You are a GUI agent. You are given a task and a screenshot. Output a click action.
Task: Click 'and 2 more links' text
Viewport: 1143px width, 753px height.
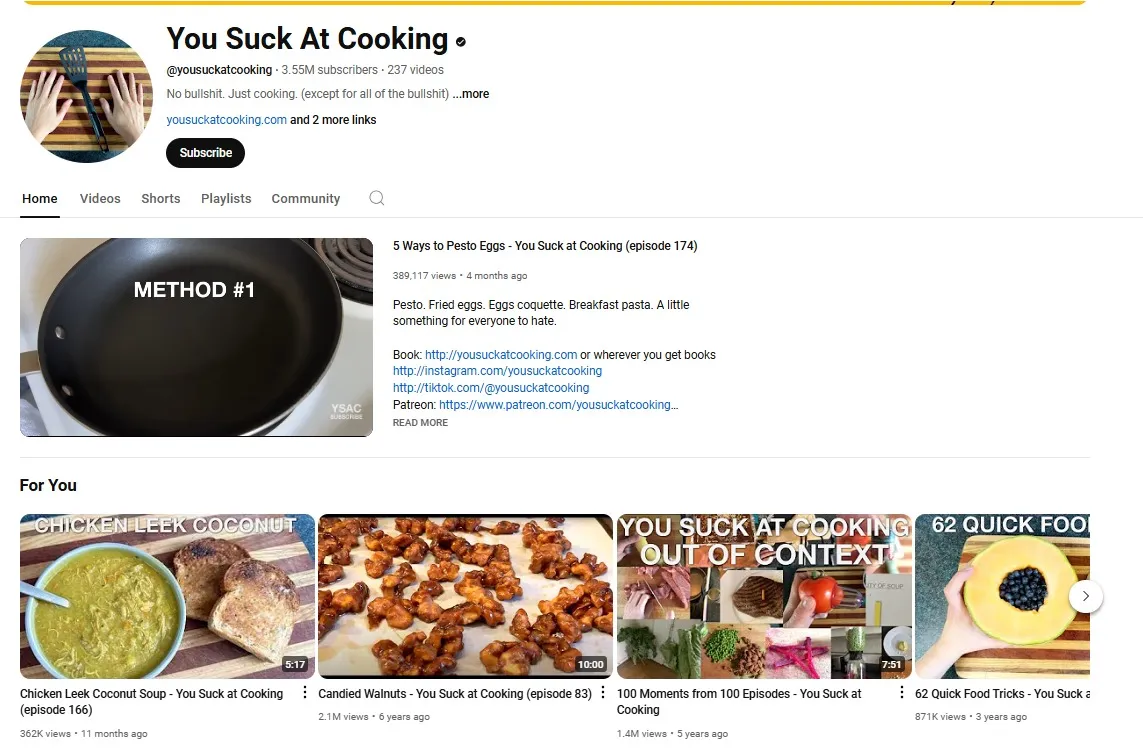click(333, 119)
